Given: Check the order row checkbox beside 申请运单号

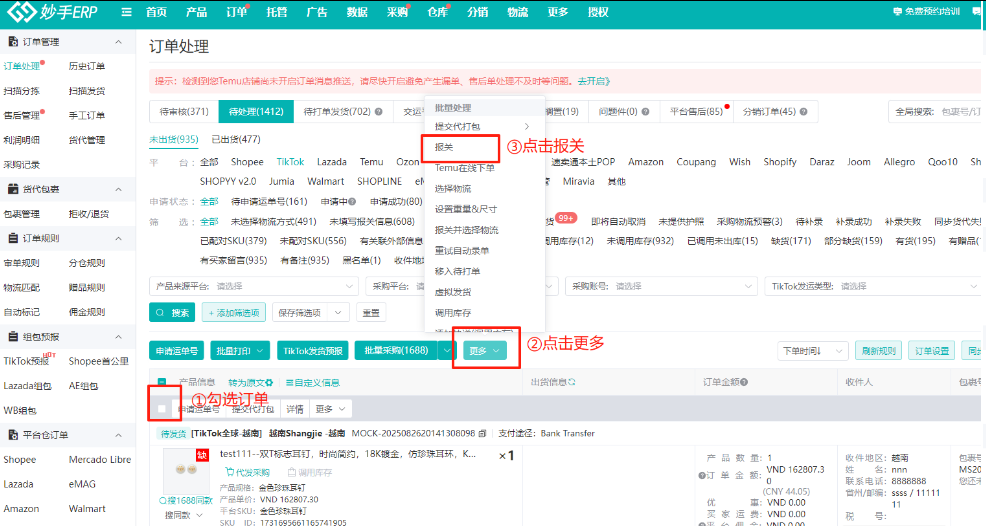Looking at the screenshot, I should pos(162,409).
